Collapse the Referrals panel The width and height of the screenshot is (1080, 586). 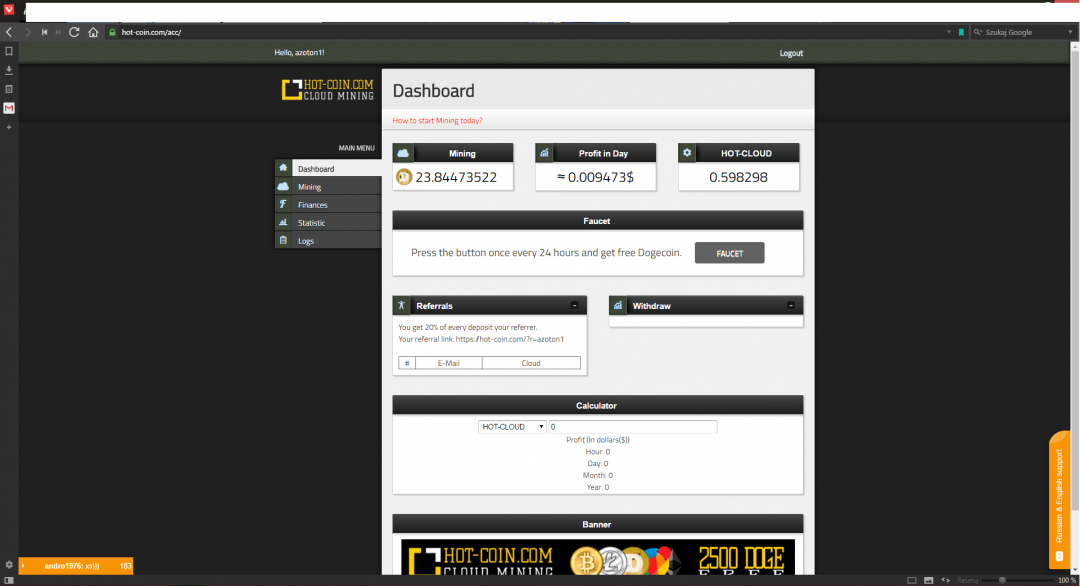click(x=574, y=305)
